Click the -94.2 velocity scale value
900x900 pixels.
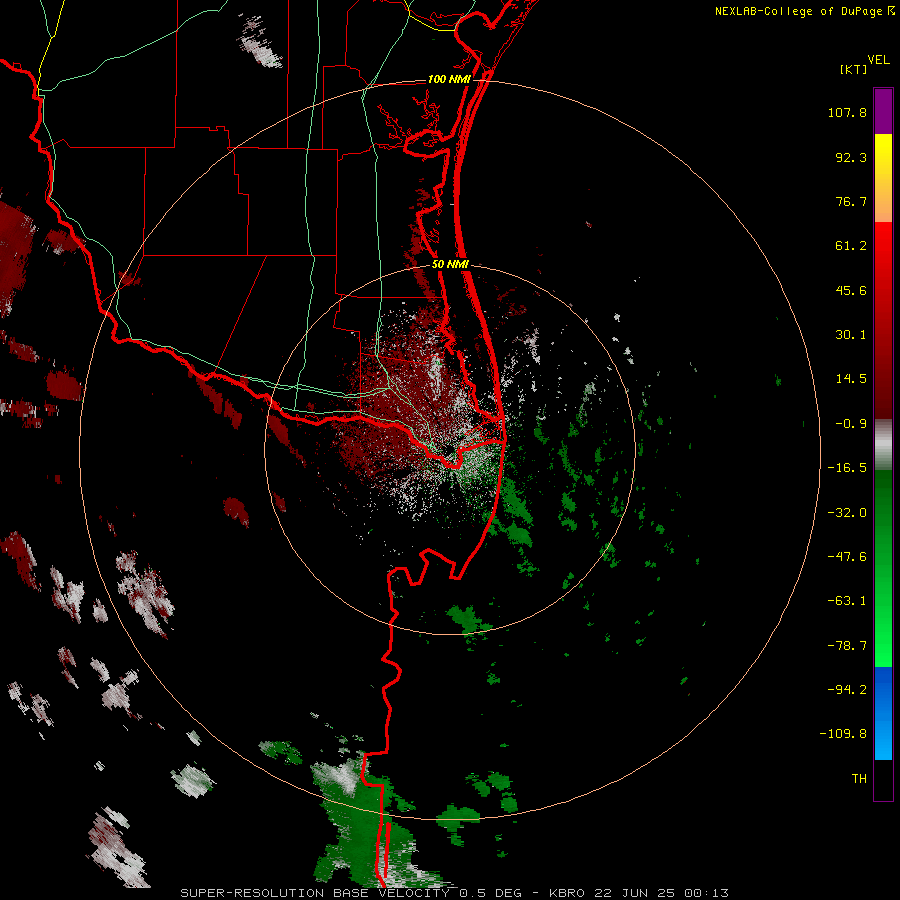(847, 689)
